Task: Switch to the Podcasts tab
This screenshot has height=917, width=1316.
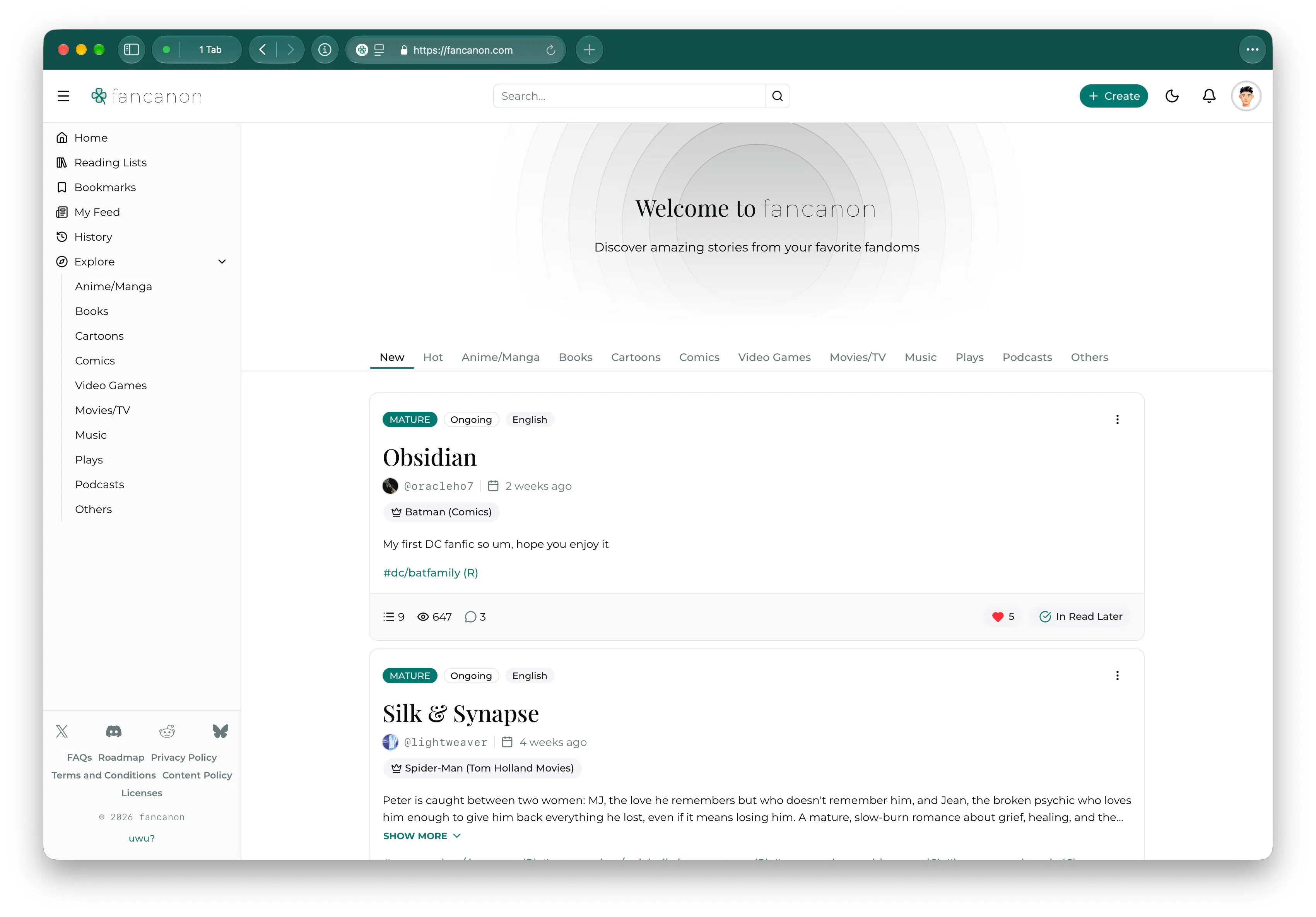Action: (1027, 357)
